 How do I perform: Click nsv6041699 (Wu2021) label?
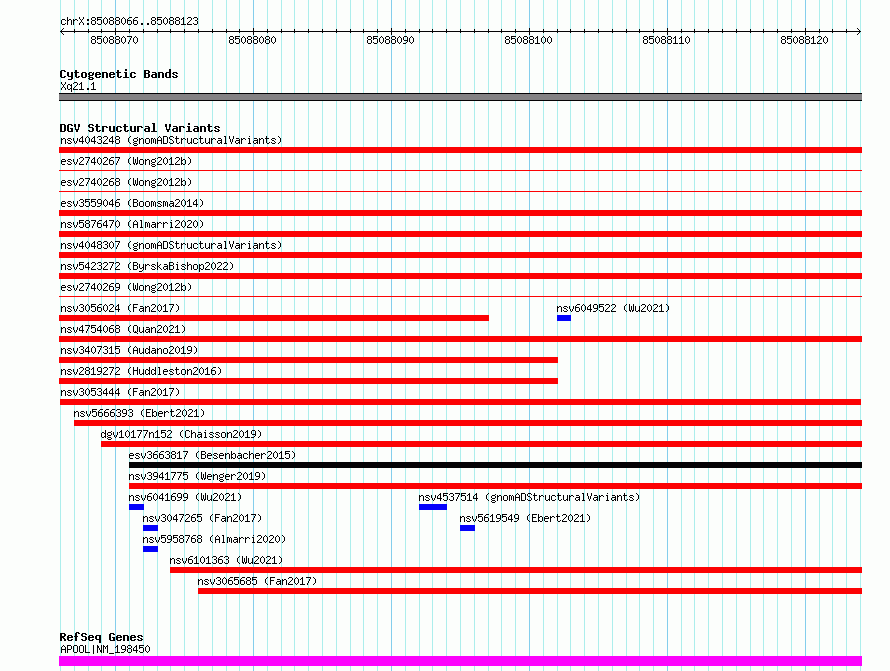185,497
